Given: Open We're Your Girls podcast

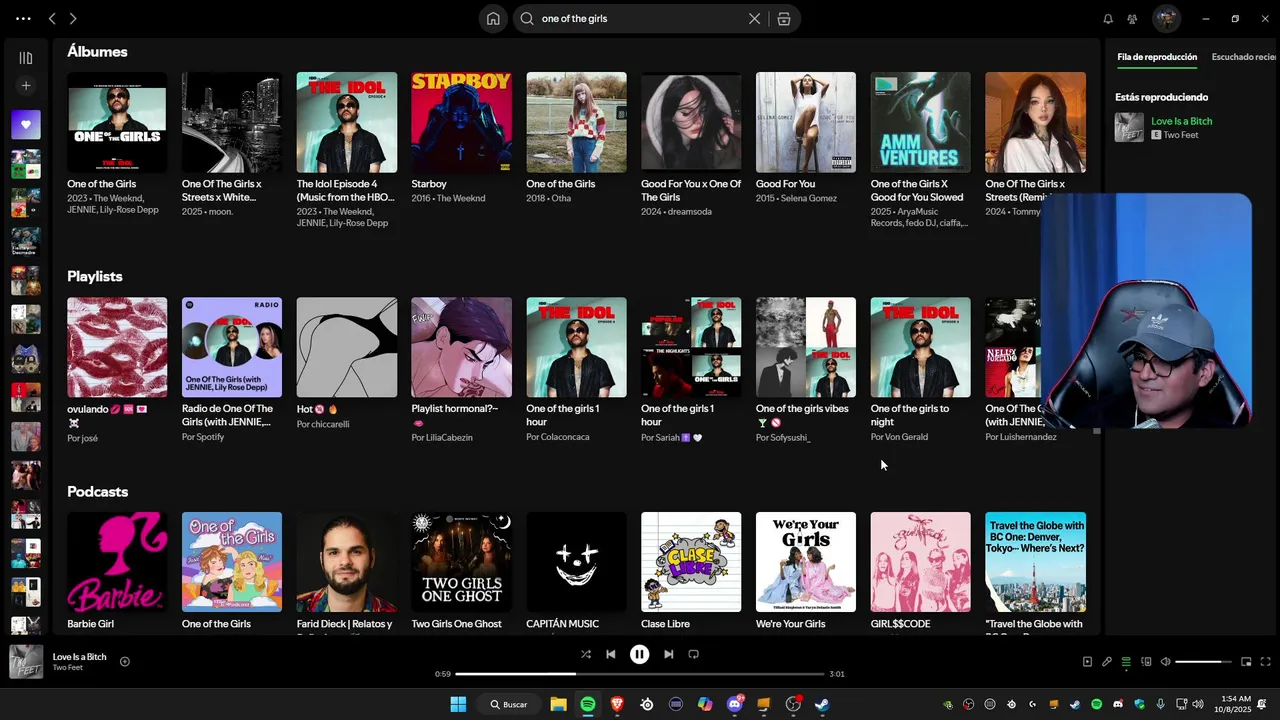Looking at the screenshot, I should 806,562.
